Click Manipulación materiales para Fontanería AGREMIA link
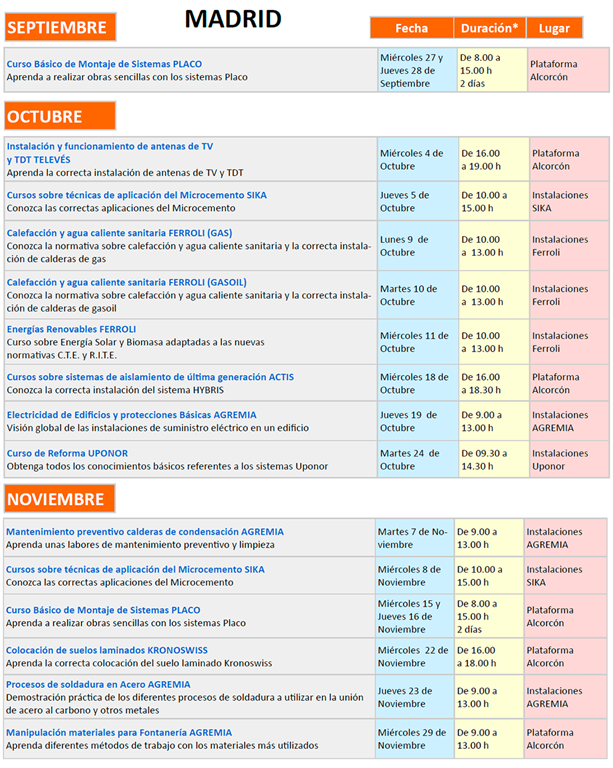 [119, 732]
